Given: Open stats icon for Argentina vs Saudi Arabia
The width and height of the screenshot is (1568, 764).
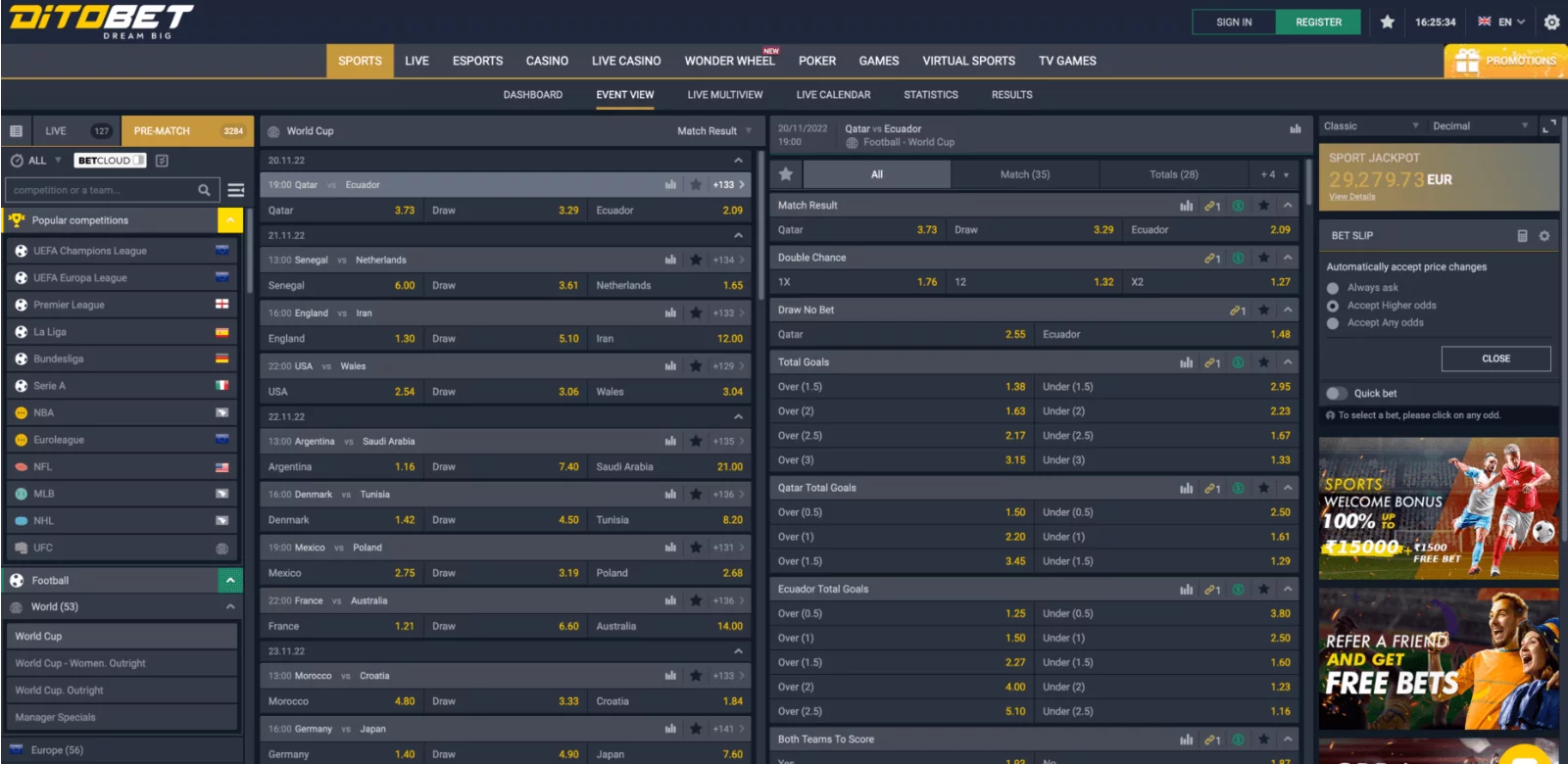Looking at the screenshot, I should coord(670,442).
